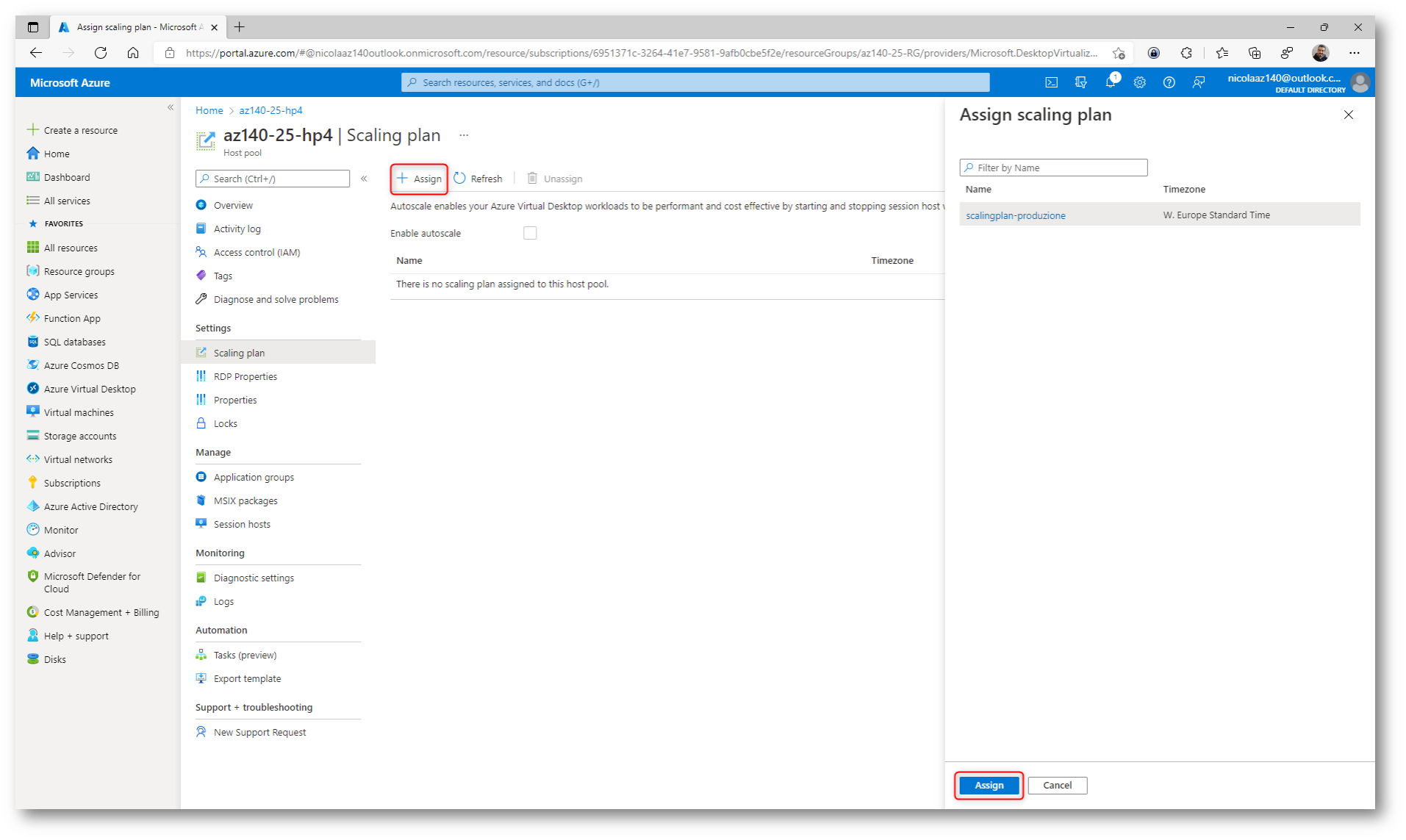
Task: Collapse the left portal sidebar
Action: coord(171,107)
